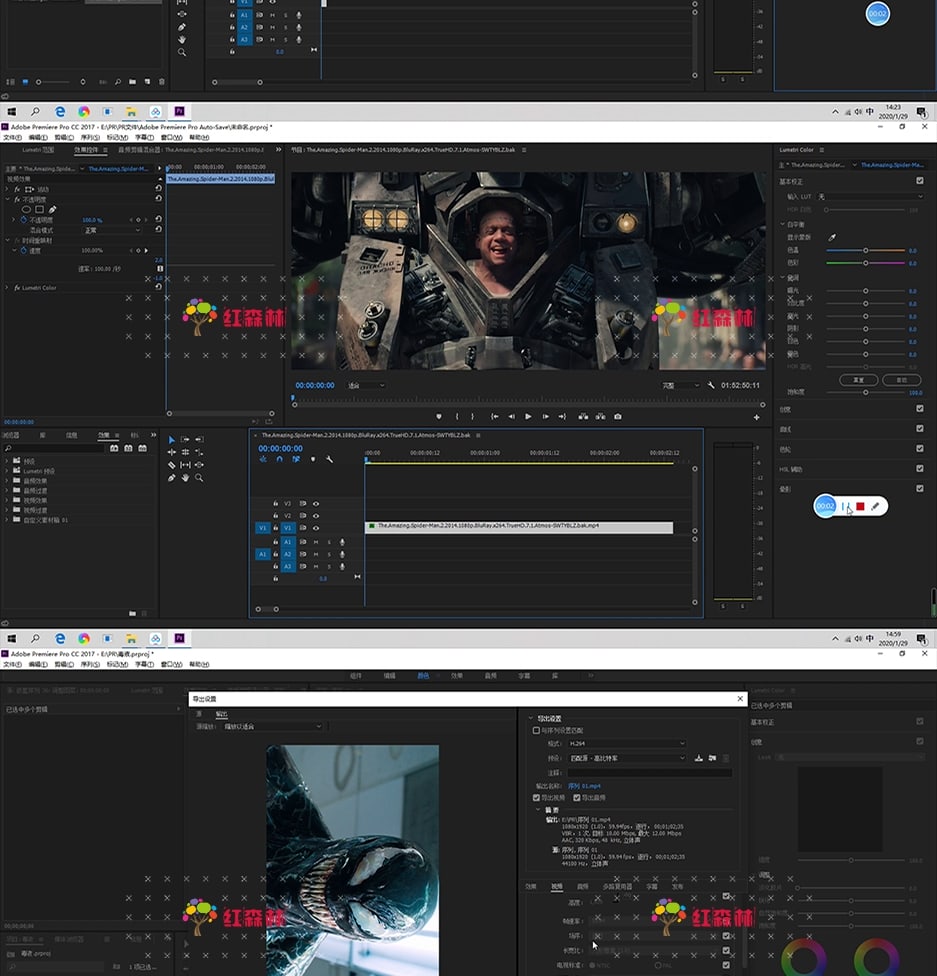937x976 pixels.
Task: Open 序列(S) menu in the Auto-Save project window
Action: [90, 138]
